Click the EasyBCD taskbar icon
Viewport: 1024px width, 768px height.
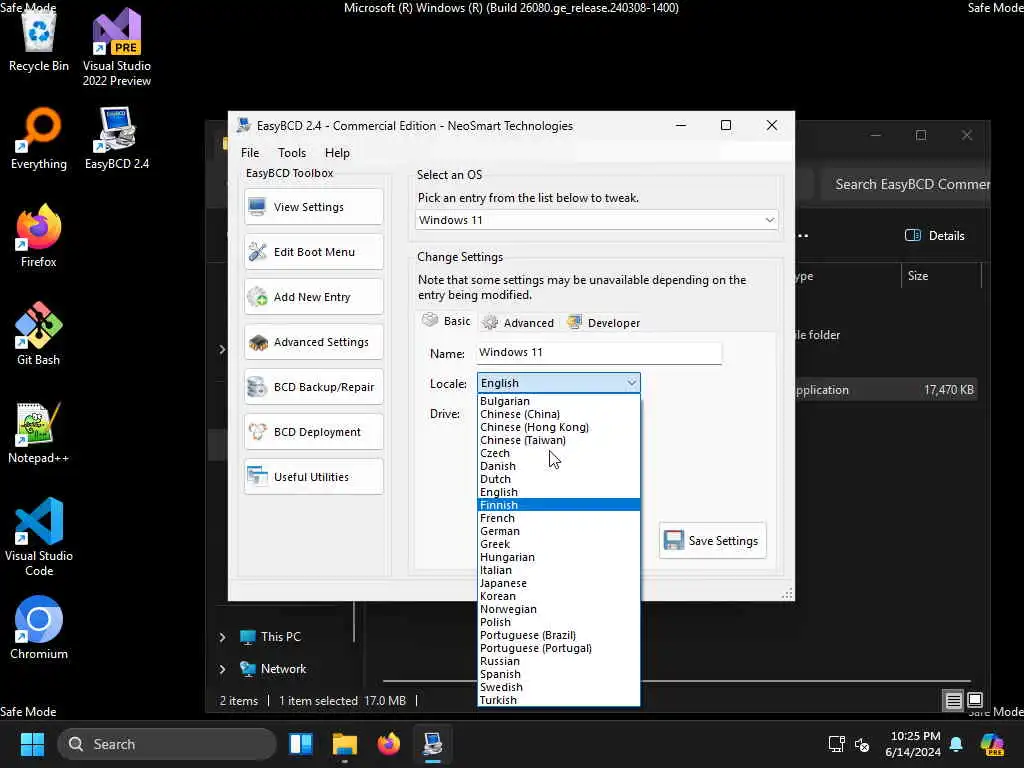pyautogui.click(x=432, y=744)
